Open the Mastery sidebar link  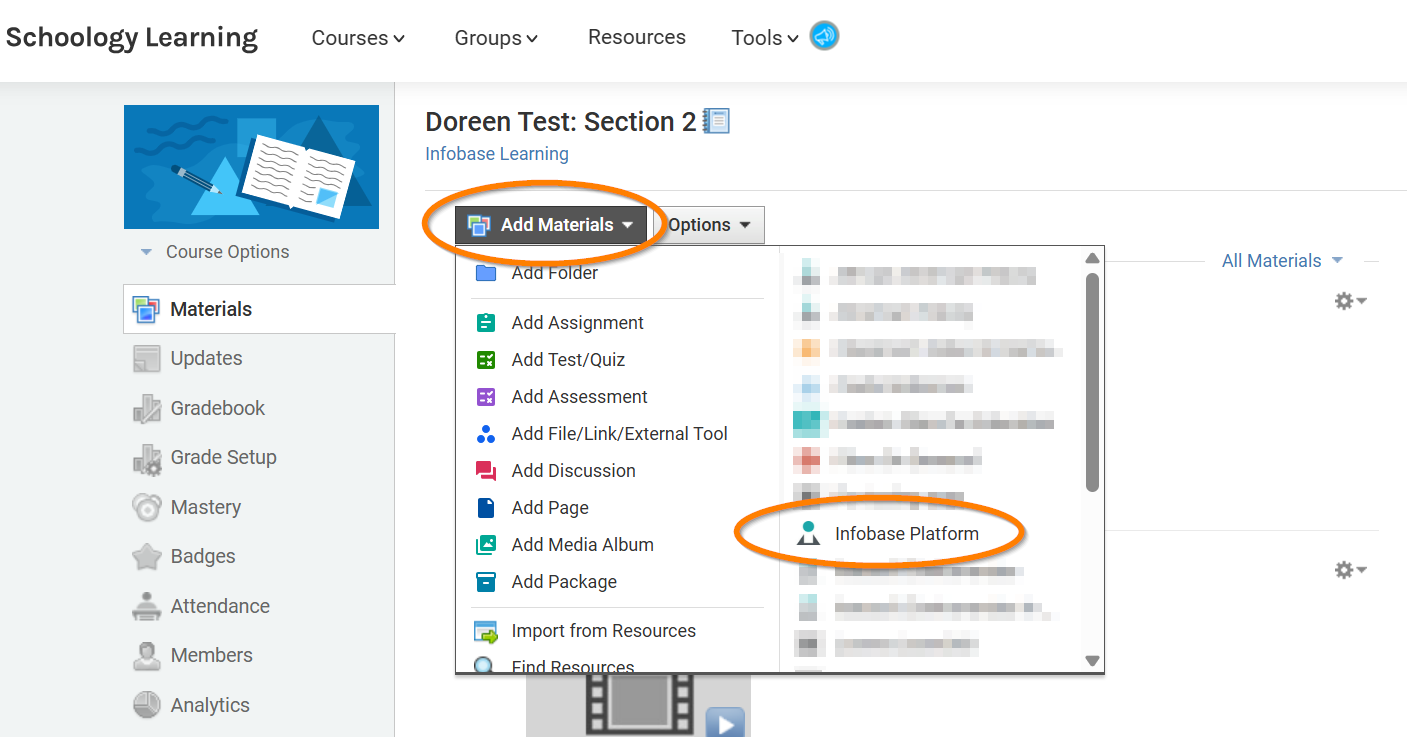click(x=205, y=507)
